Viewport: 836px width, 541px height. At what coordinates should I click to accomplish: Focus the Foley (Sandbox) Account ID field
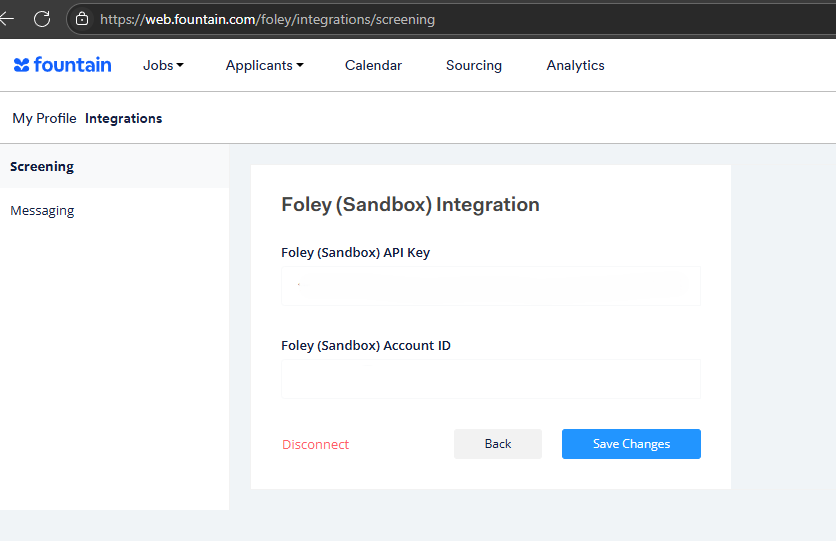click(491, 379)
